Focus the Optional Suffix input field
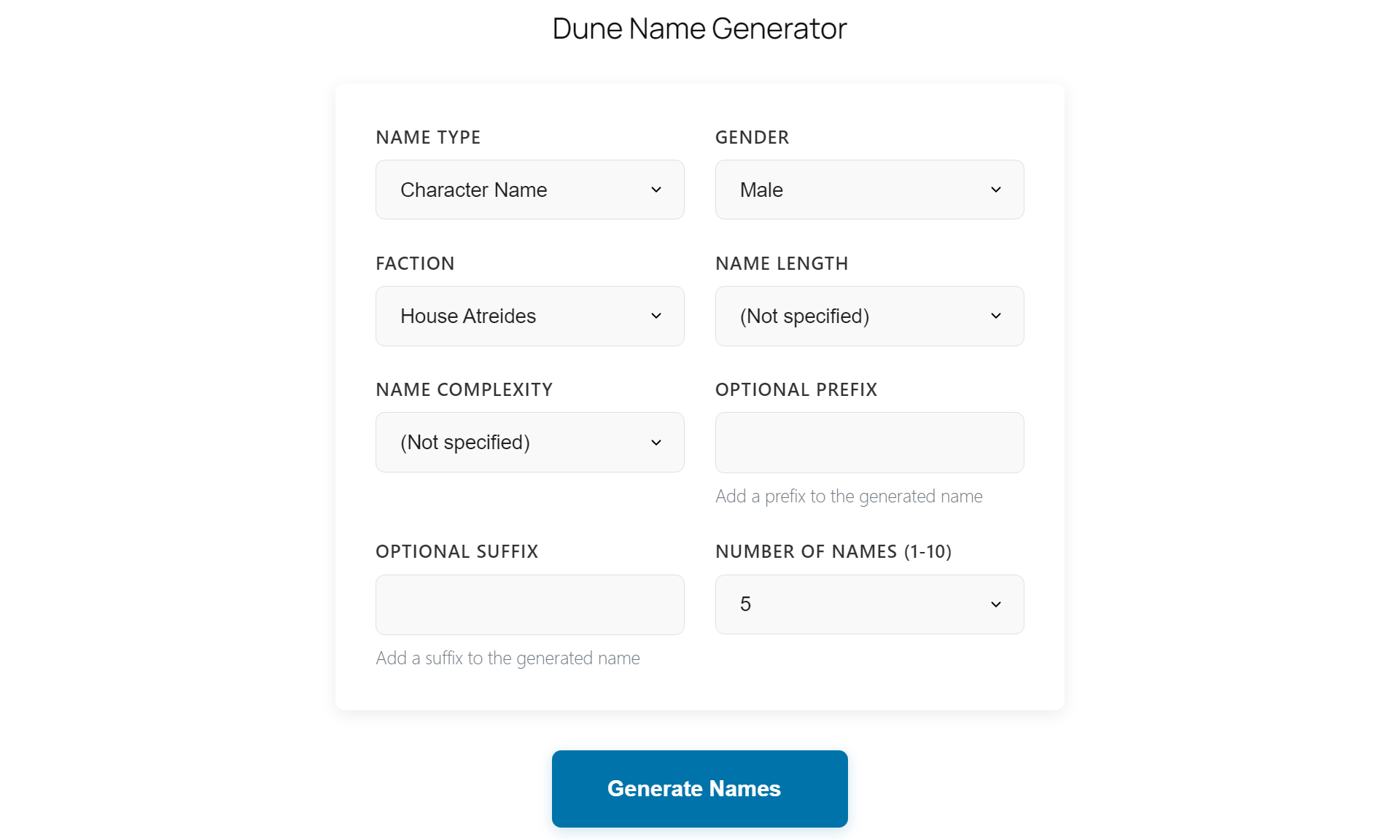The height and width of the screenshot is (840, 1400). click(x=529, y=604)
